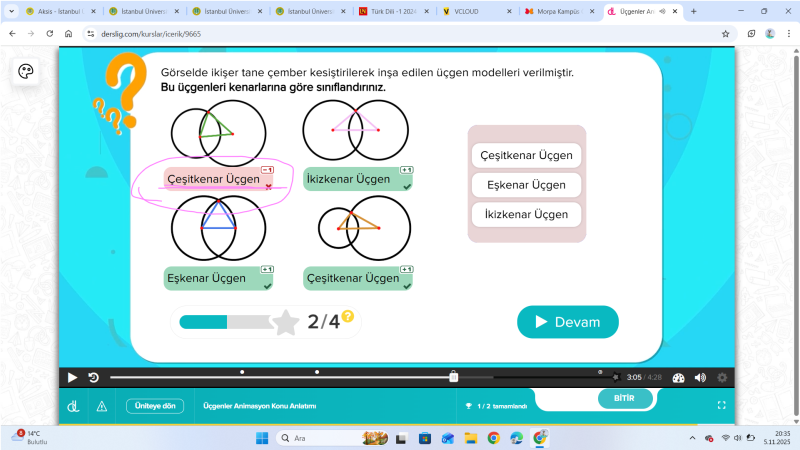Open Wi-Fi network tray icon
Screen dimensions: 800x450
tap(726, 438)
